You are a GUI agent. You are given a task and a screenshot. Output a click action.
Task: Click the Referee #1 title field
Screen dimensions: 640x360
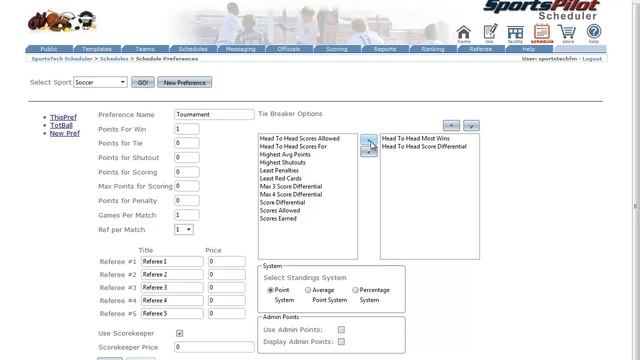(172, 261)
